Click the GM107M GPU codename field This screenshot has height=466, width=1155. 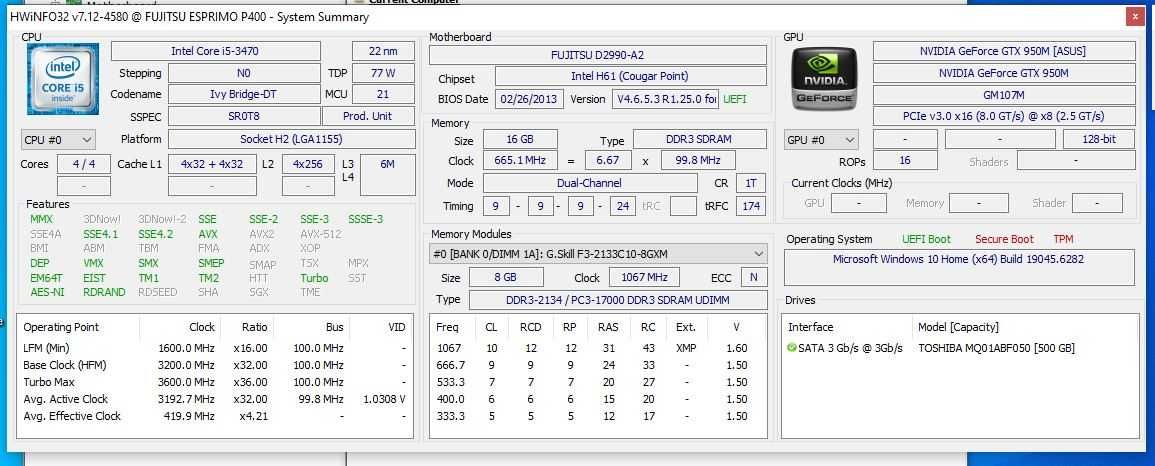click(1003, 95)
